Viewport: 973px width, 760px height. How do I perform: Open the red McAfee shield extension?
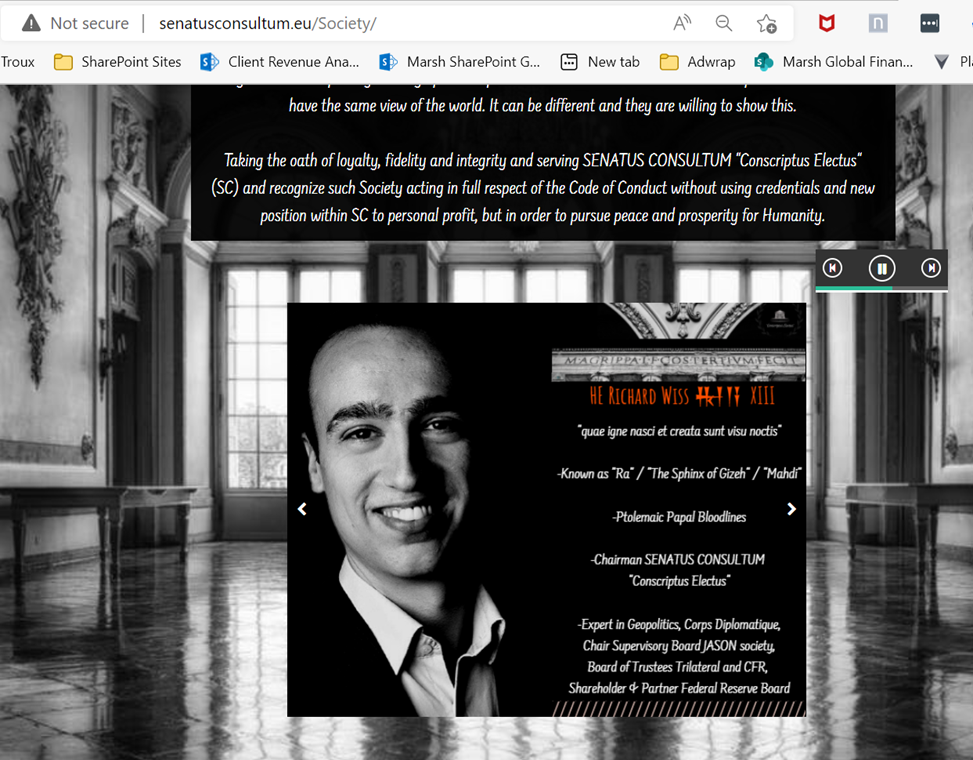click(827, 24)
